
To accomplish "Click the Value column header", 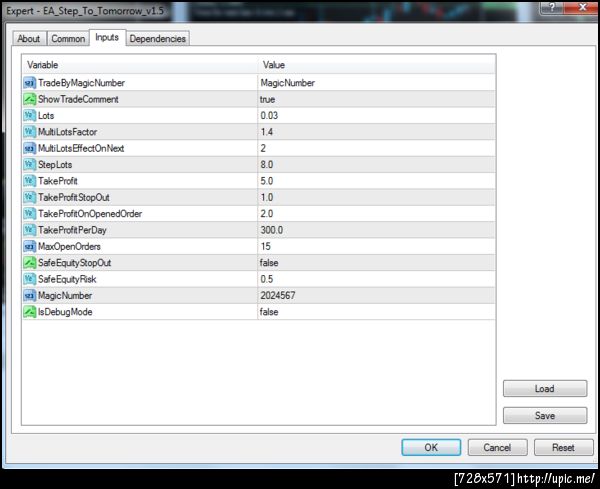I will tap(377, 65).
